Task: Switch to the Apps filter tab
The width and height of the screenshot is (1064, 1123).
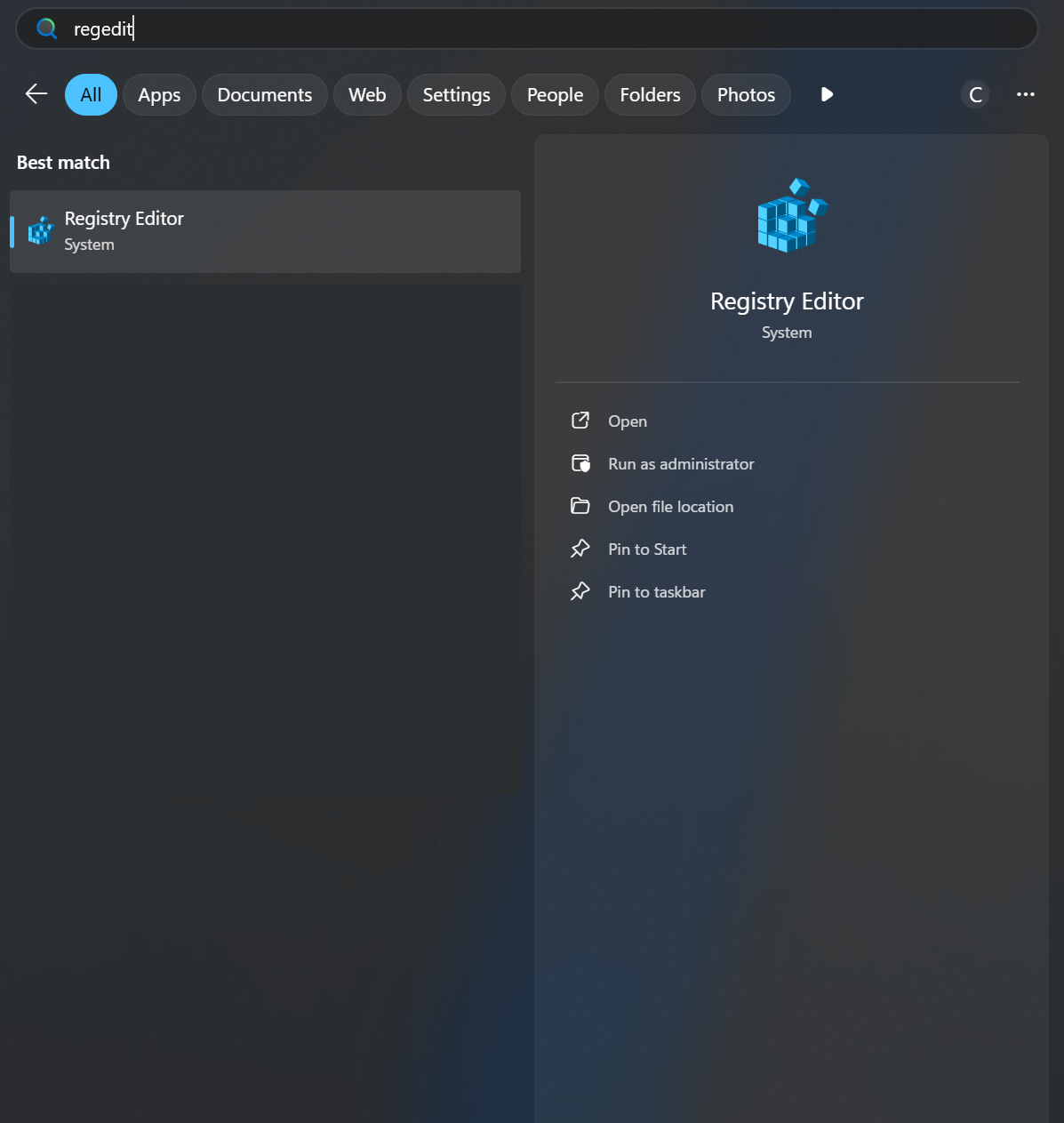Action: point(159,94)
